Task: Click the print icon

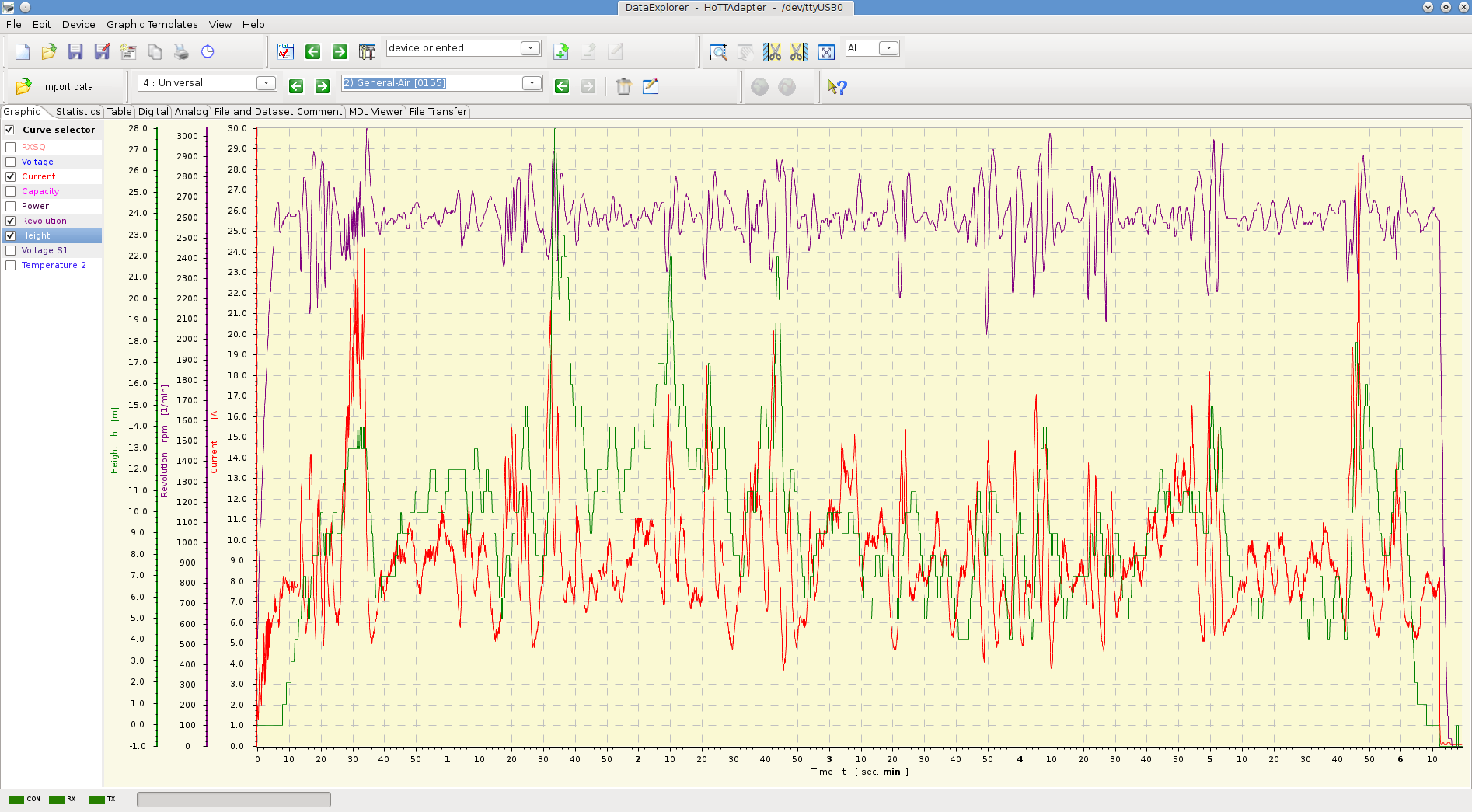Action: click(181, 52)
